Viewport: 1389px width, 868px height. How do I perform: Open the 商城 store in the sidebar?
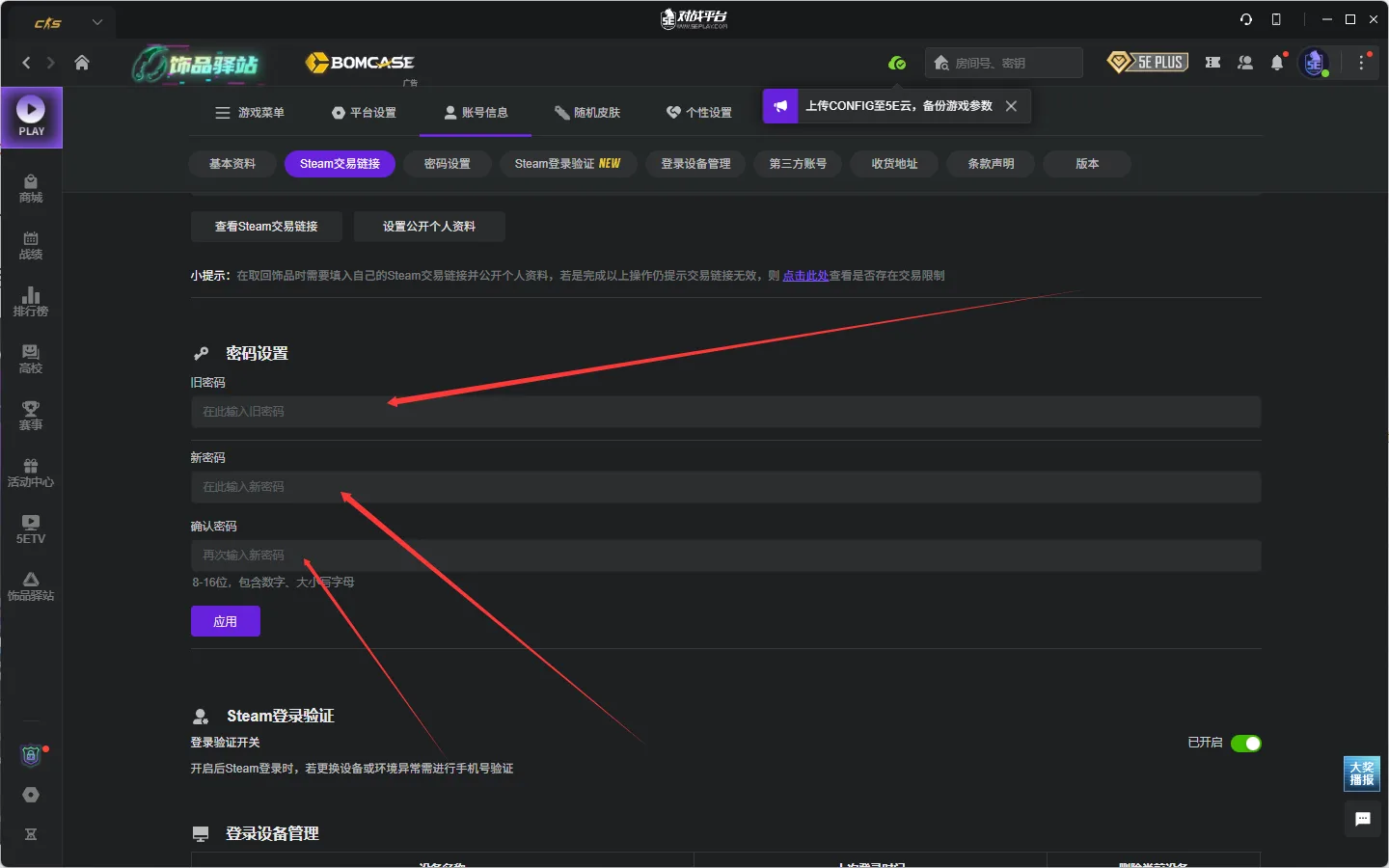31,188
